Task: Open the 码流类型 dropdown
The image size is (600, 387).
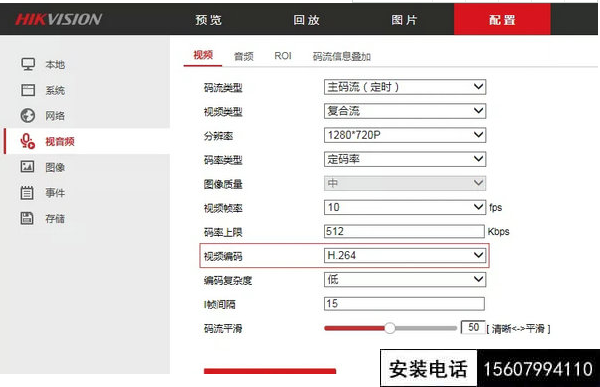Action: tap(405, 87)
